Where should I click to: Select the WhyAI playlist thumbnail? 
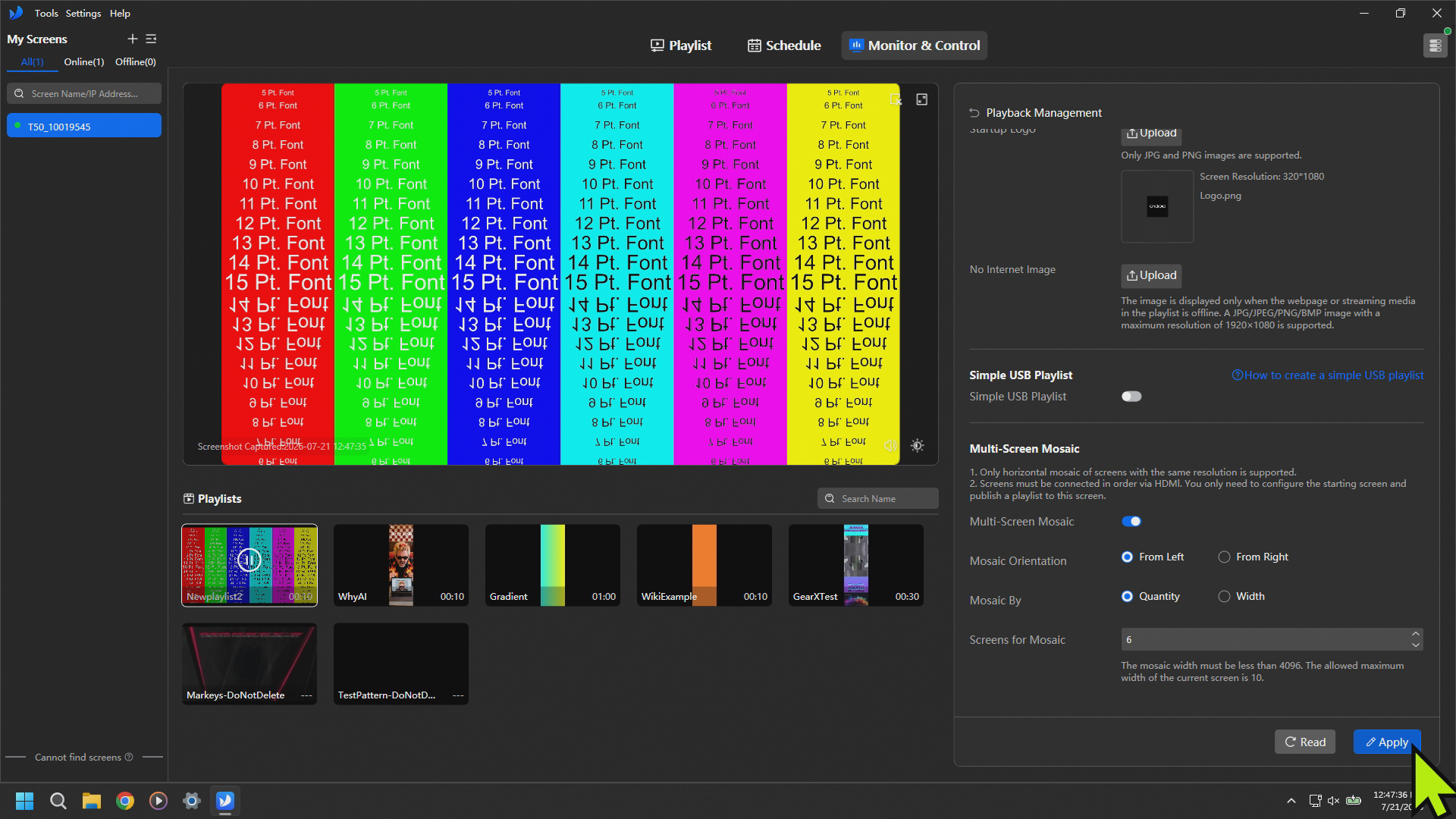tap(401, 565)
